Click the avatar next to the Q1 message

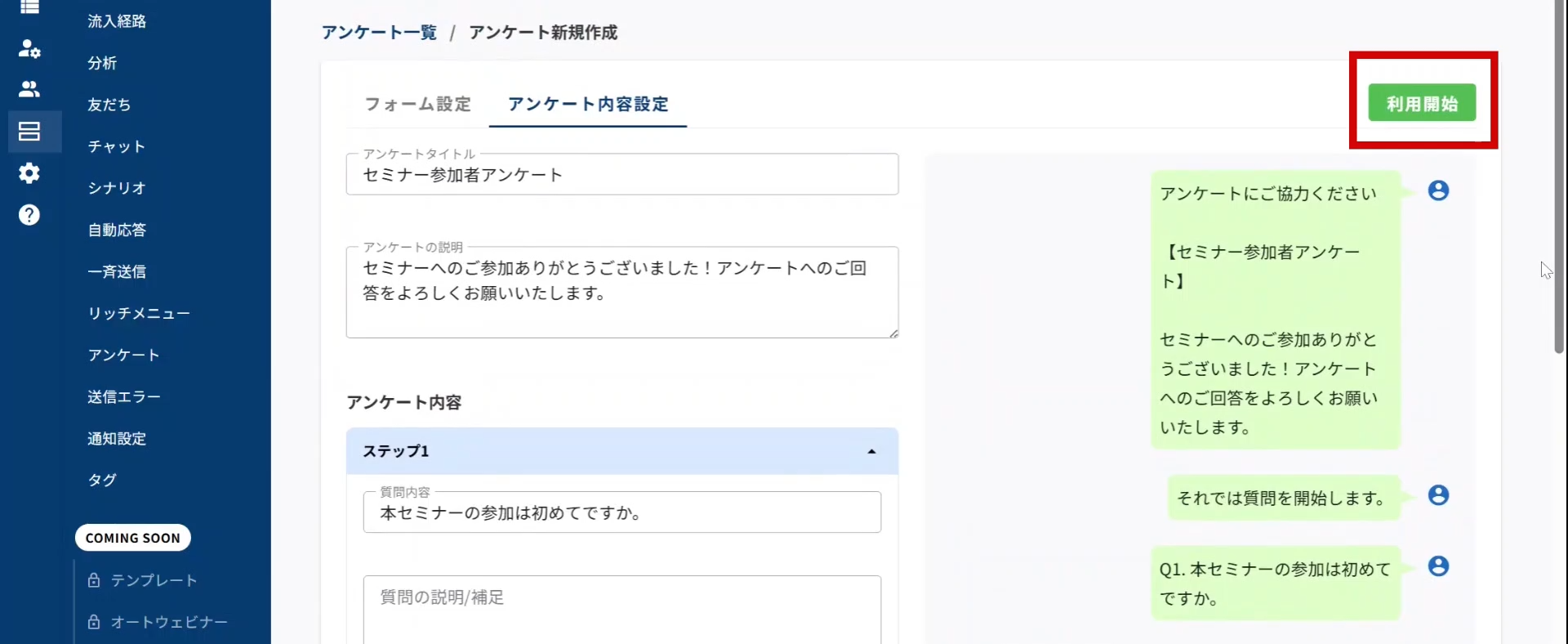click(1438, 566)
